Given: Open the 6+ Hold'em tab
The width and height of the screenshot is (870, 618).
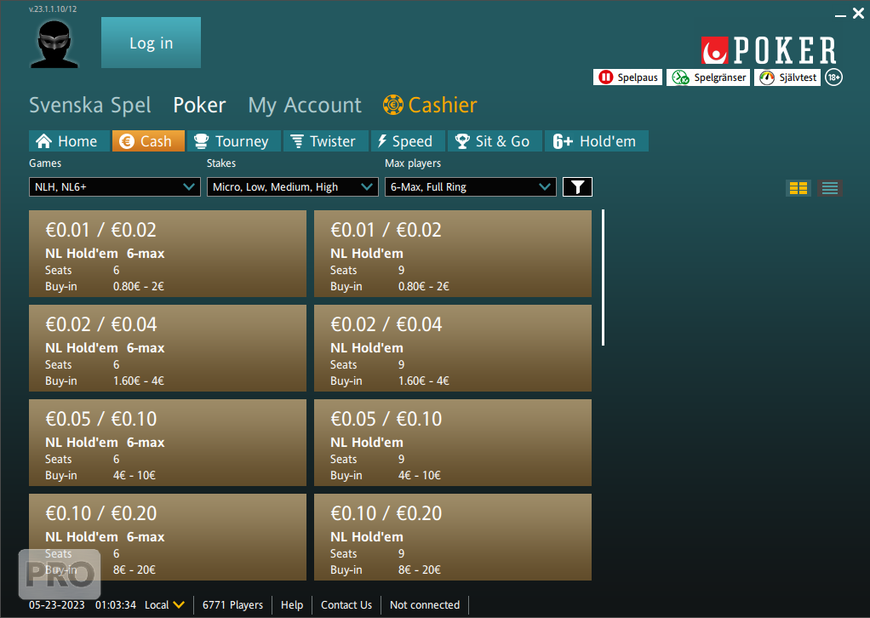Looking at the screenshot, I should click(596, 141).
